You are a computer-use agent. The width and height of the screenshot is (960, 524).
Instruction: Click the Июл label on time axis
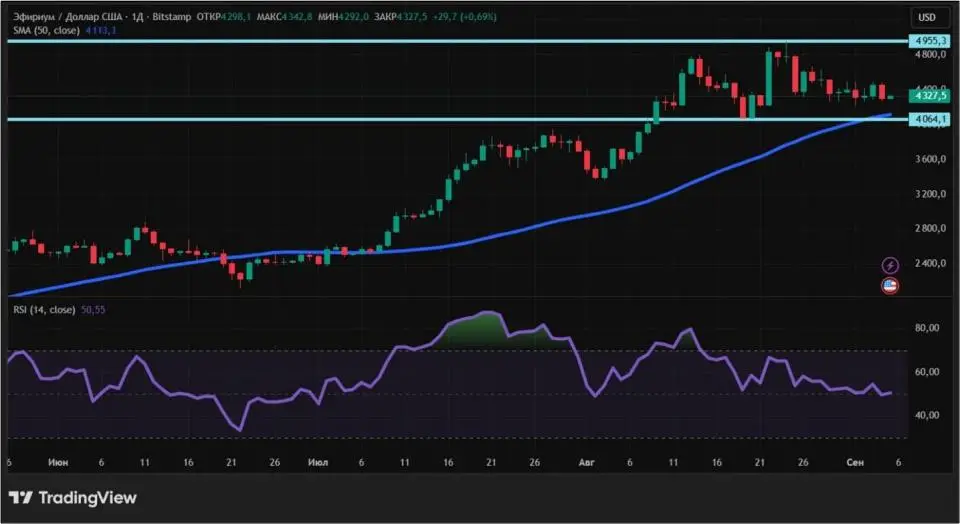[319, 464]
